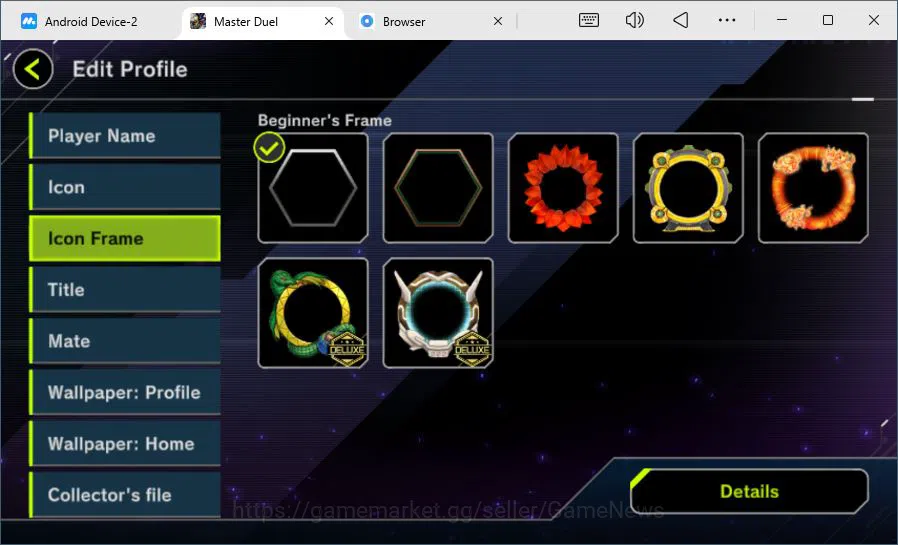The height and width of the screenshot is (545, 898).
Task: Open the Mate section
Action: point(125,341)
